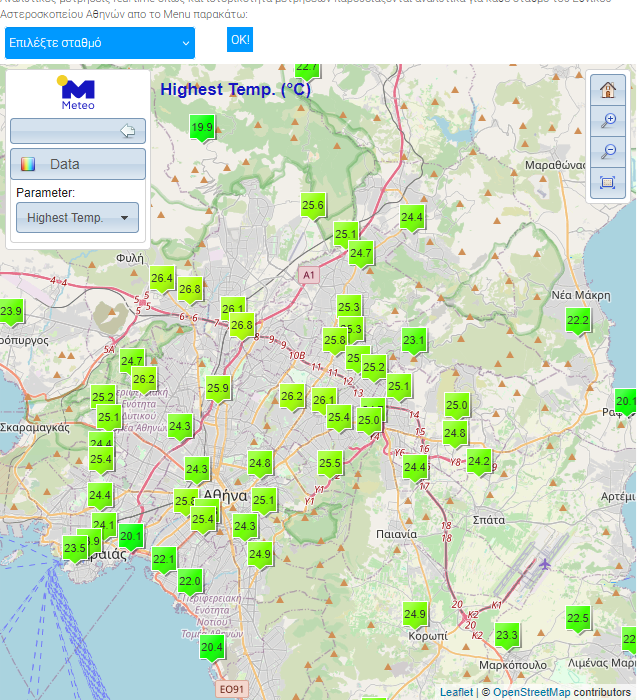Click the 25.6 temperature marker
Viewport: 637px width, 700px height.
point(312,206)
